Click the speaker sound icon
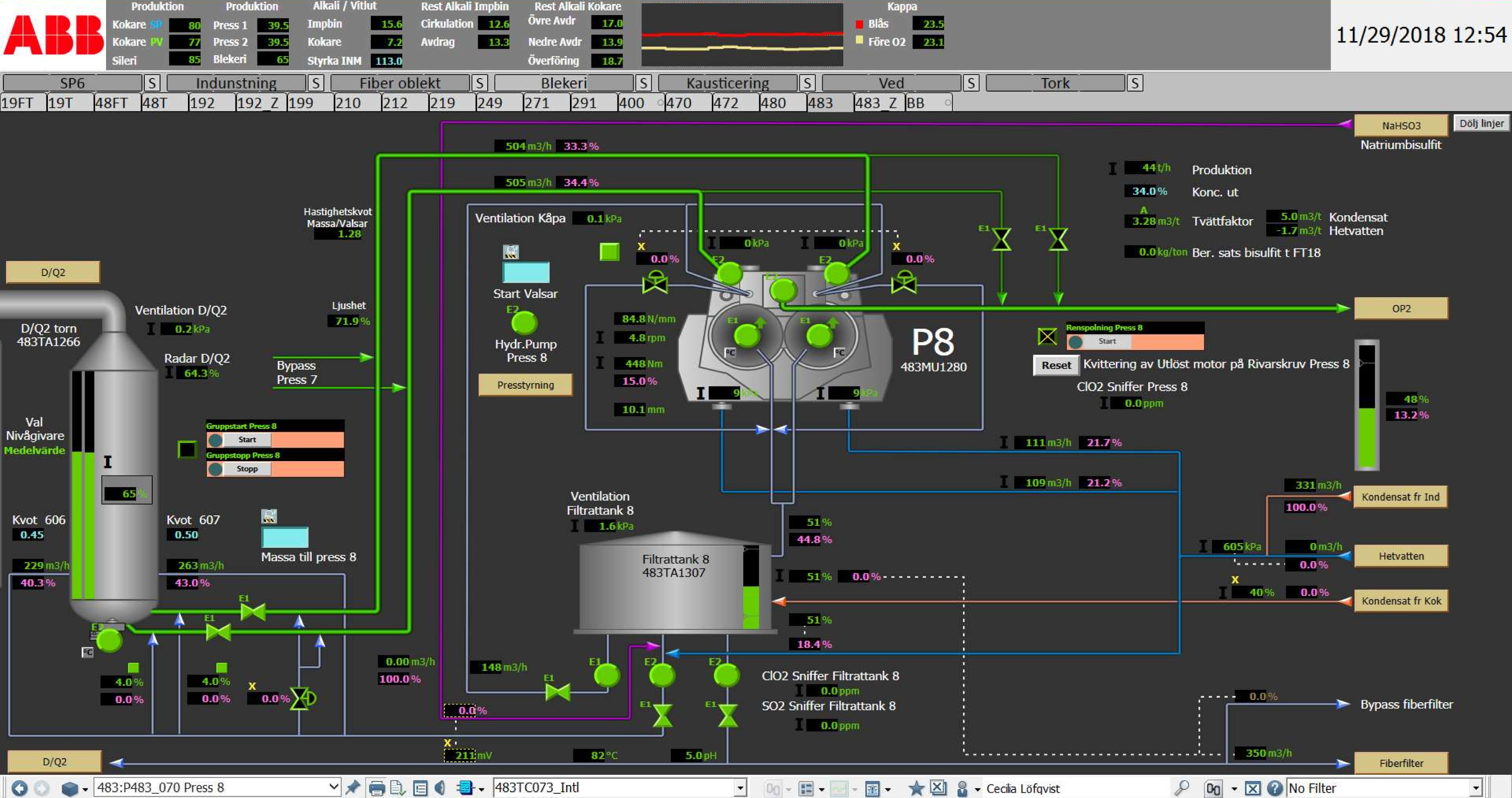This screenshot has width=1512, height=798. [440, 788]
